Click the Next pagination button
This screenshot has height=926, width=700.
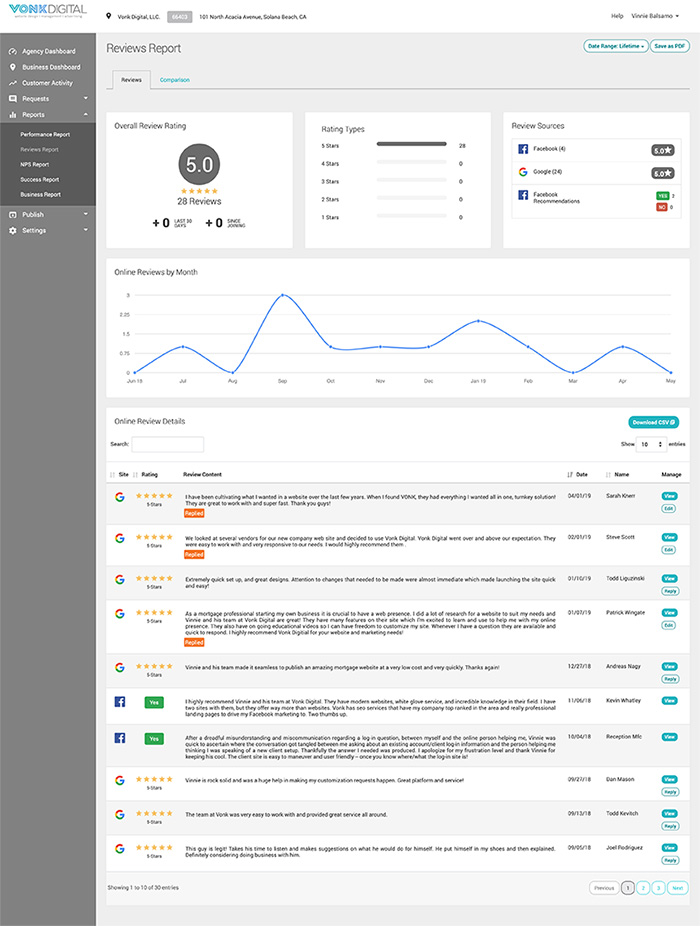(x=678, y=888)
